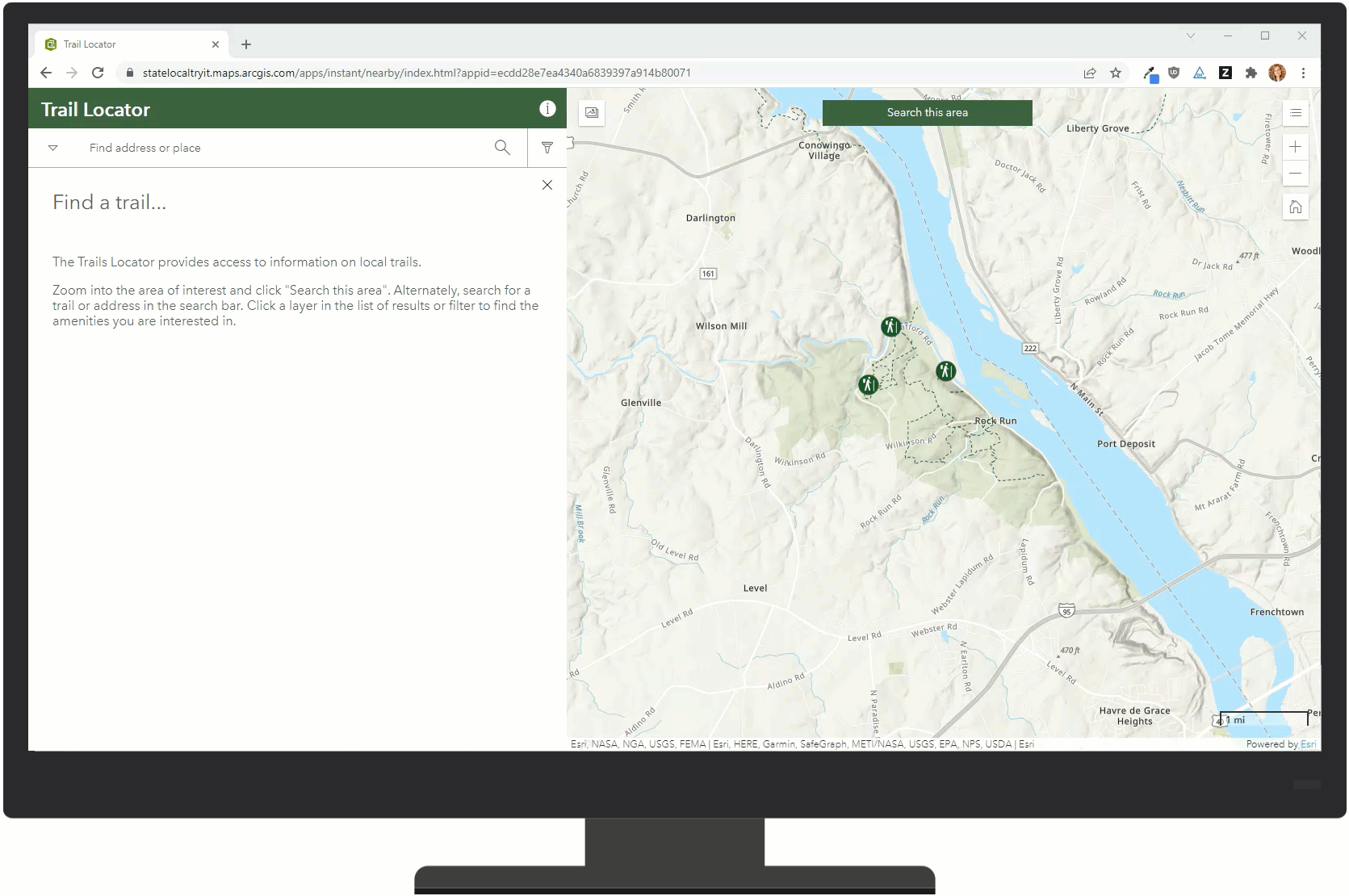1349x896 pixels.
Task: Return to default extent with the home icon
Action: pos(1296,207)
